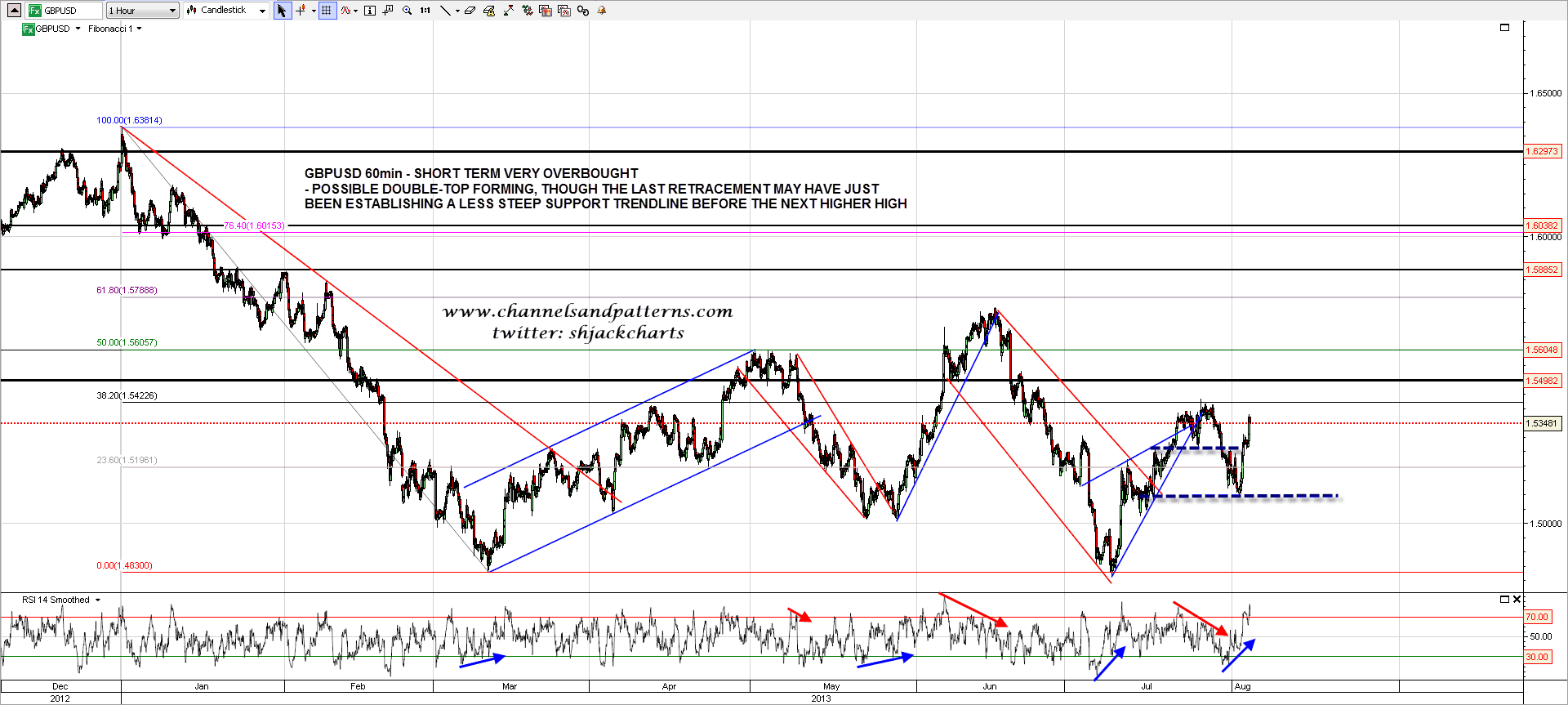1568x705 pixels.
Task: Maximize the main price chart pane
Action: coord(1504,28)
